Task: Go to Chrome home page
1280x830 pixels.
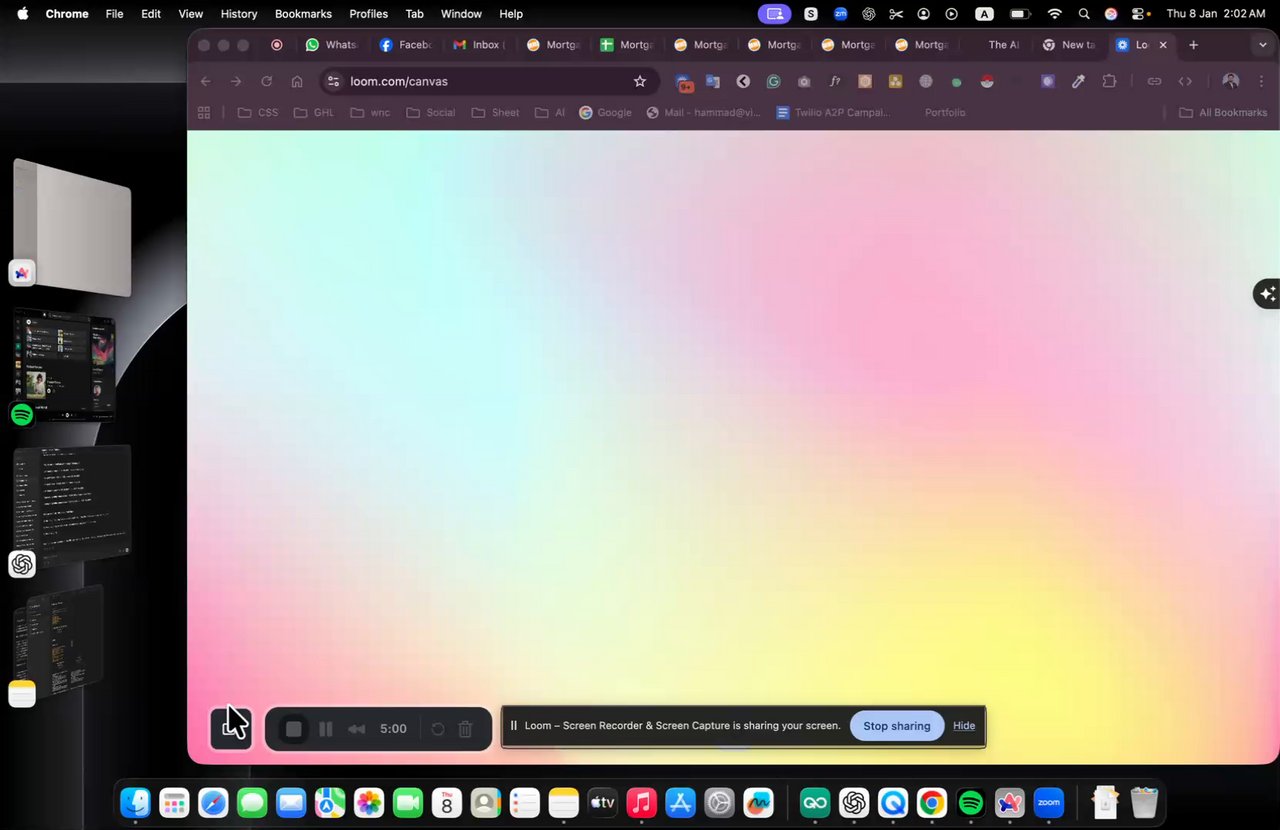Action: pos(297,81)
